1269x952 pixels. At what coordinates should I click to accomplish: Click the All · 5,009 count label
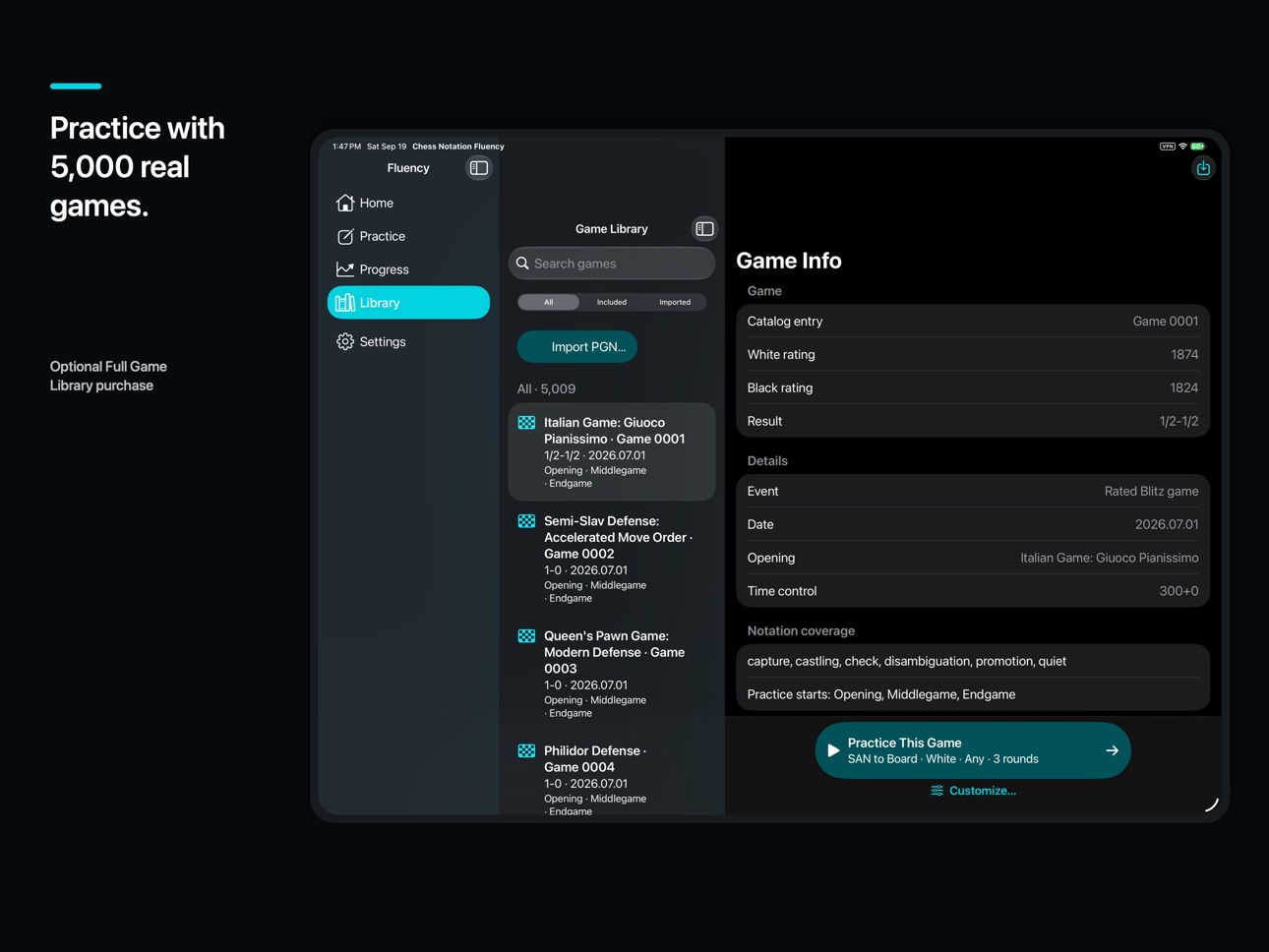[547, 389]
